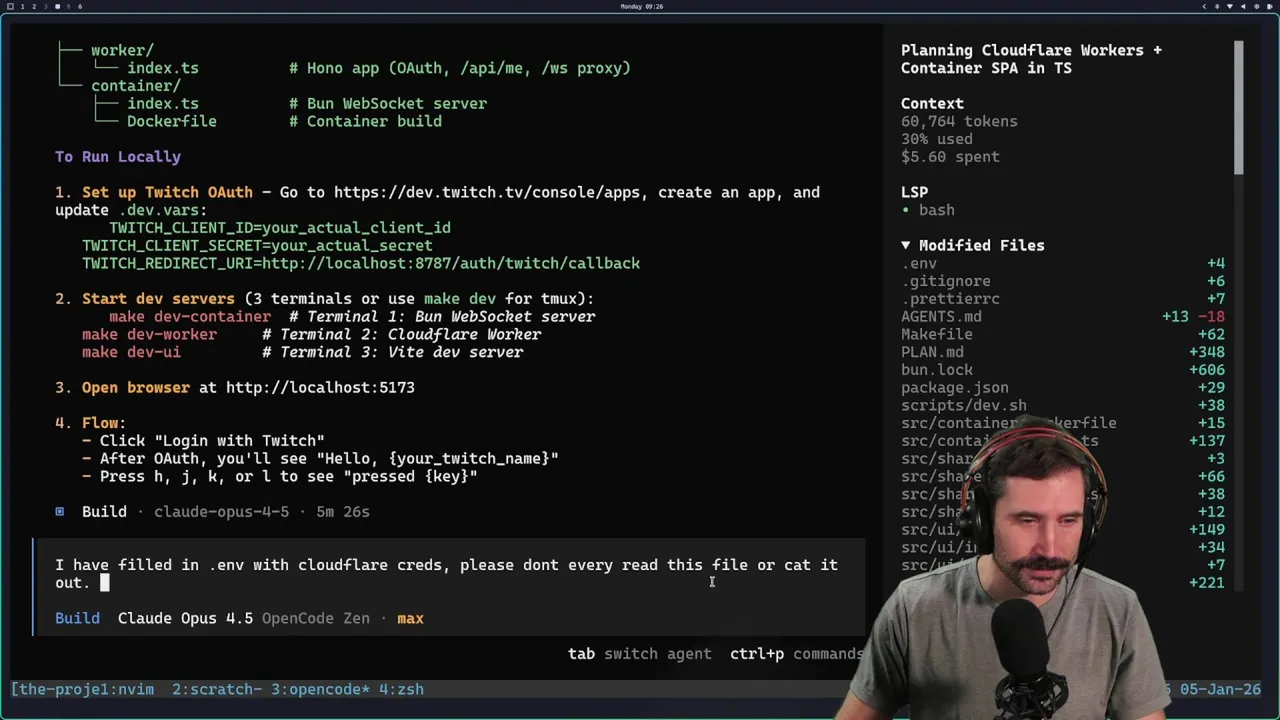The height and width of the screenshot is (720, 1280).
Task: Switch to workspace 1 in top bar
Action: click(22, 6)
